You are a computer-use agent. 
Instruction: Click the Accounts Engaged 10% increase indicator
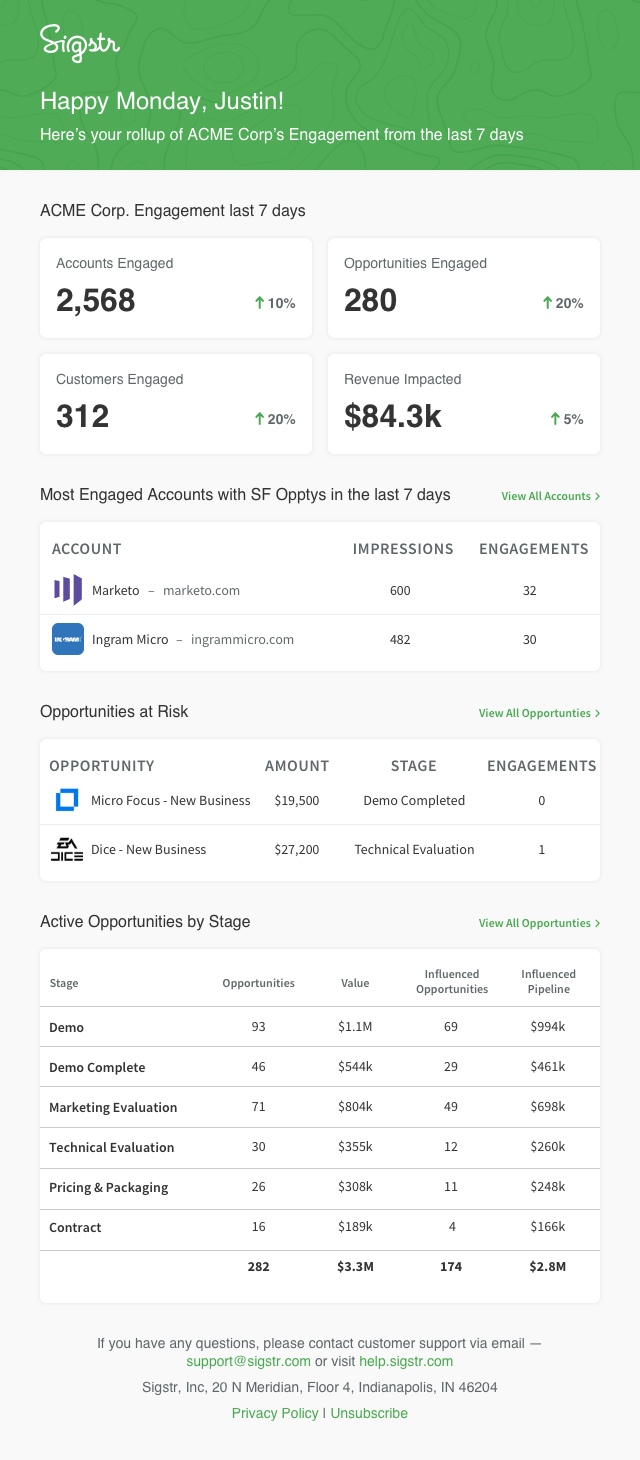pyautogui.click(x=275, y=303)
